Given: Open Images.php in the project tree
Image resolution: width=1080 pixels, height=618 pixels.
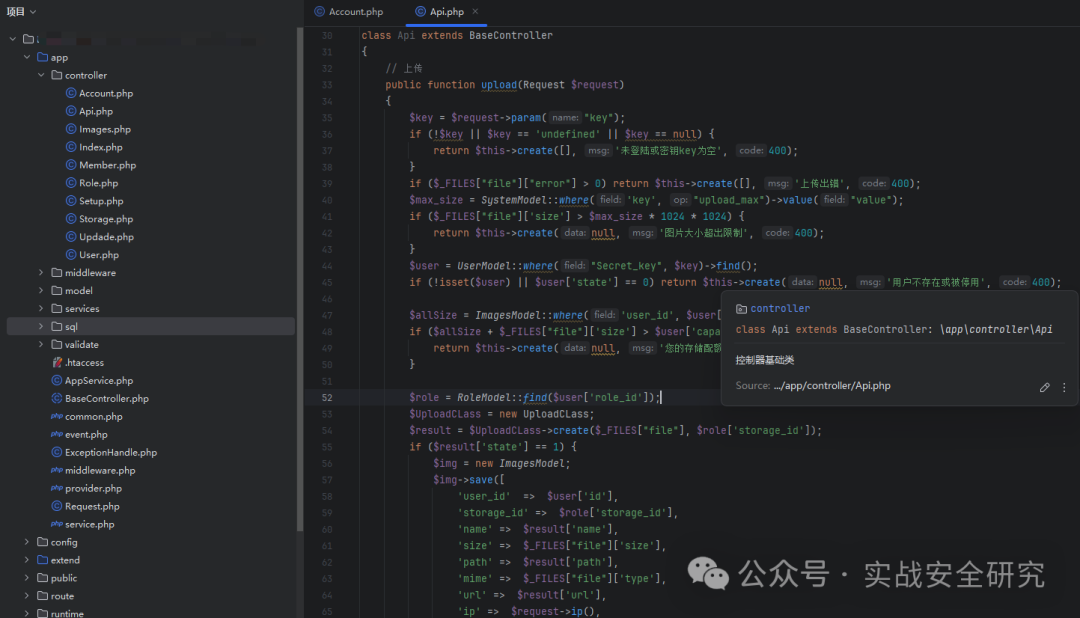Looking at the screenshot, I should (x=104, y=129).
